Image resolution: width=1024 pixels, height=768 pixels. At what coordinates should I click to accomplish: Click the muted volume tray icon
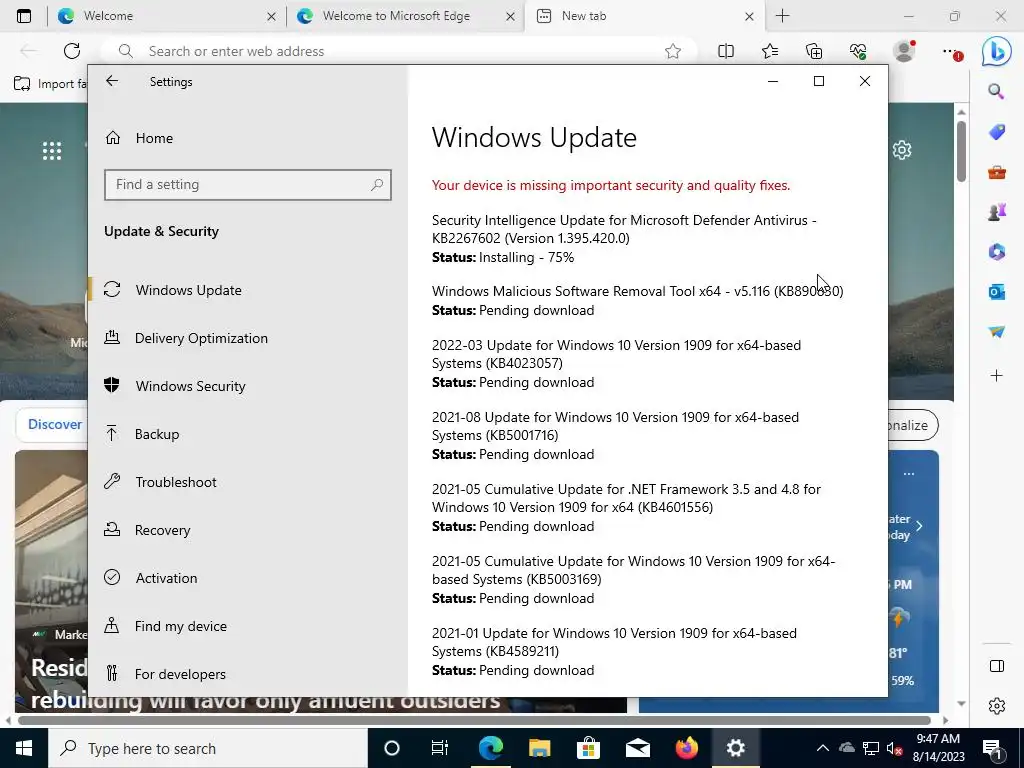point(894,748)
